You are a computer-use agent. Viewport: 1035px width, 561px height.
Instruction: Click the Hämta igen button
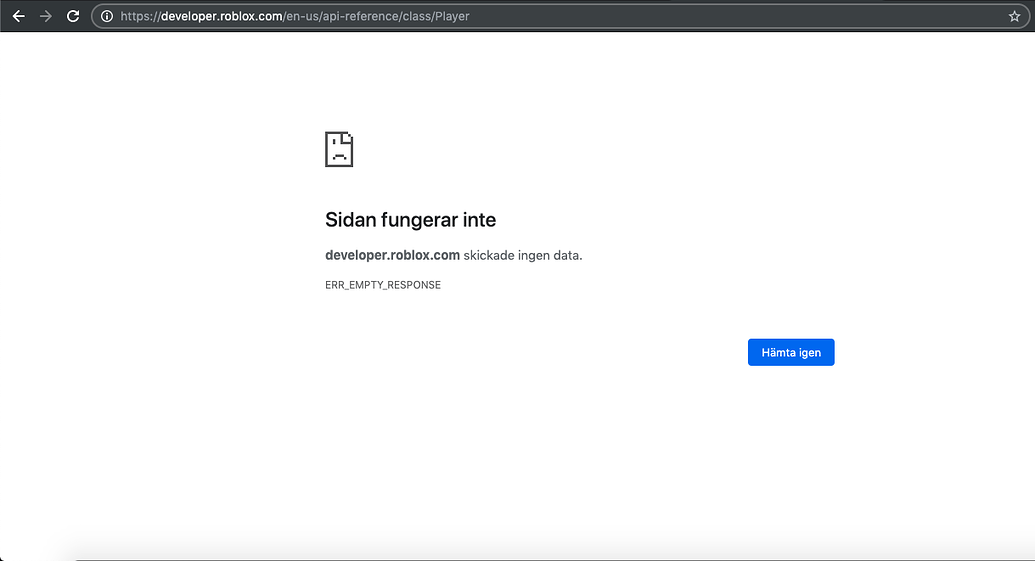(x=791, y=352)
